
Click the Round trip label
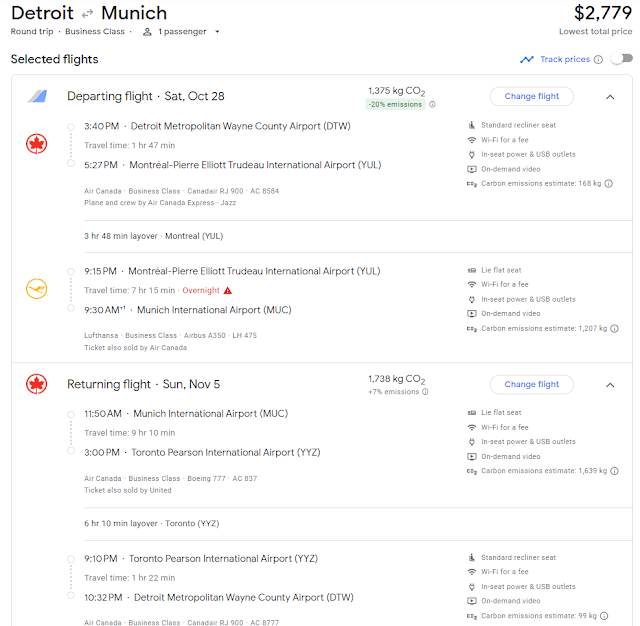click(32, 31)
